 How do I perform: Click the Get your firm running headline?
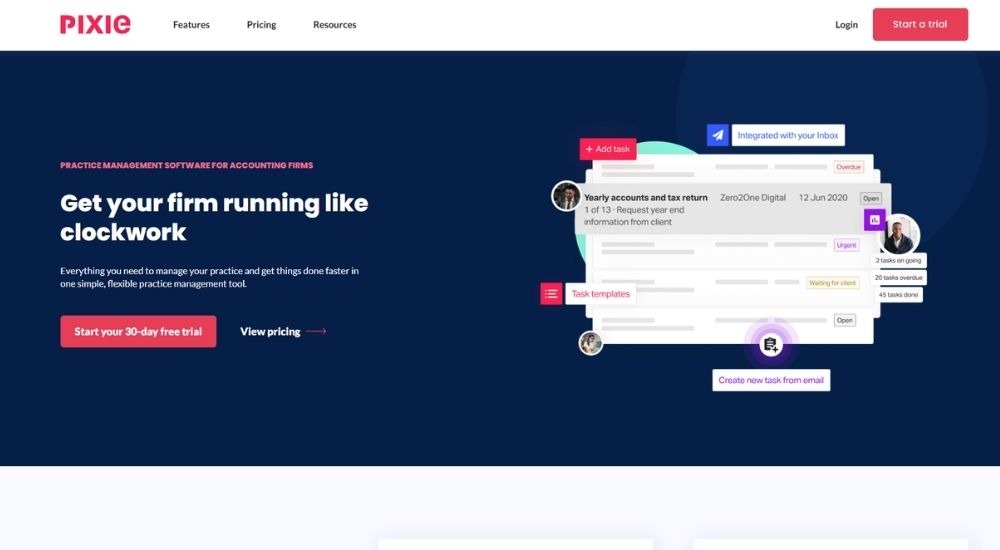click(214, 218)
